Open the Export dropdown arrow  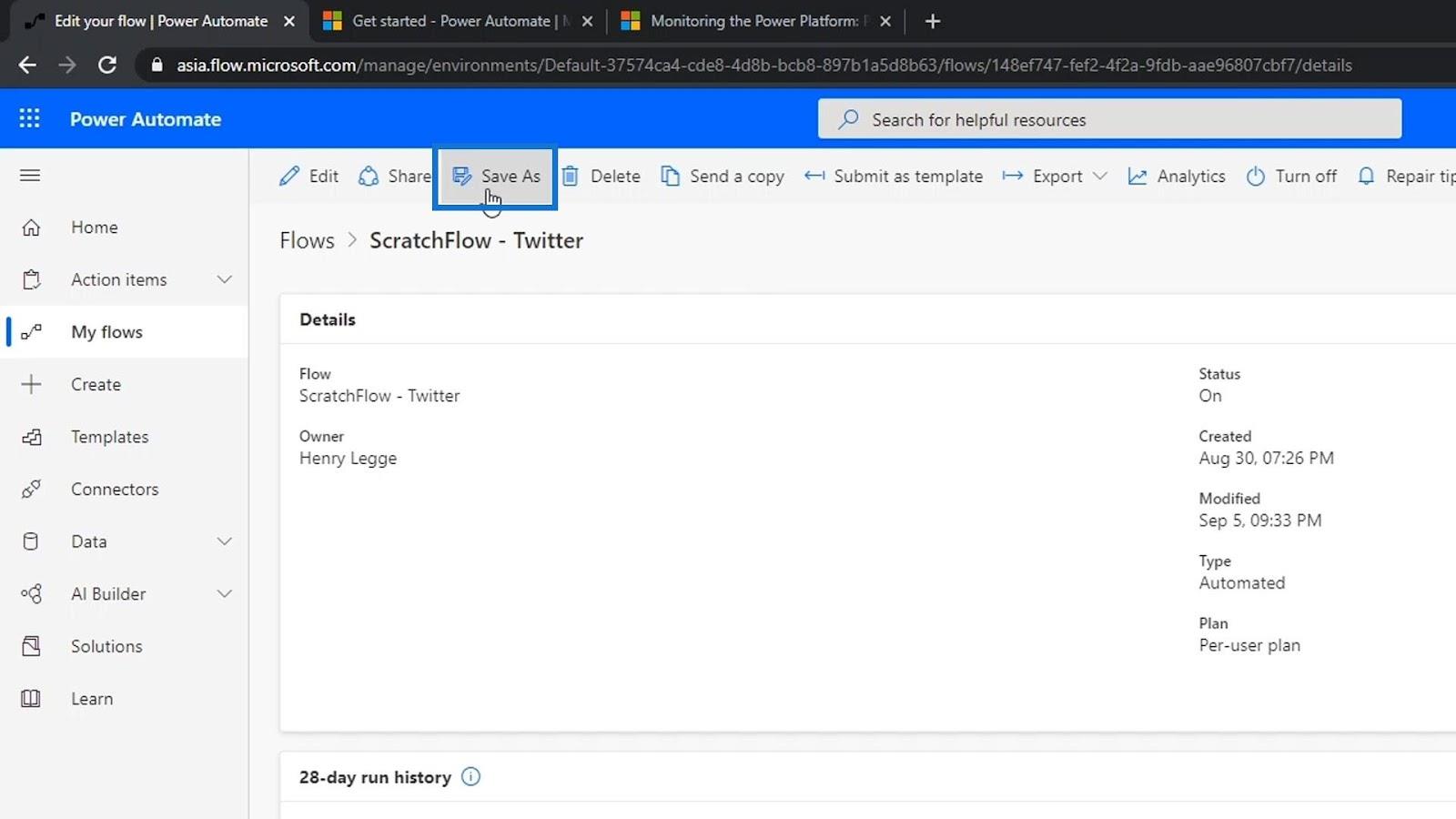(x=1100, y=176)
